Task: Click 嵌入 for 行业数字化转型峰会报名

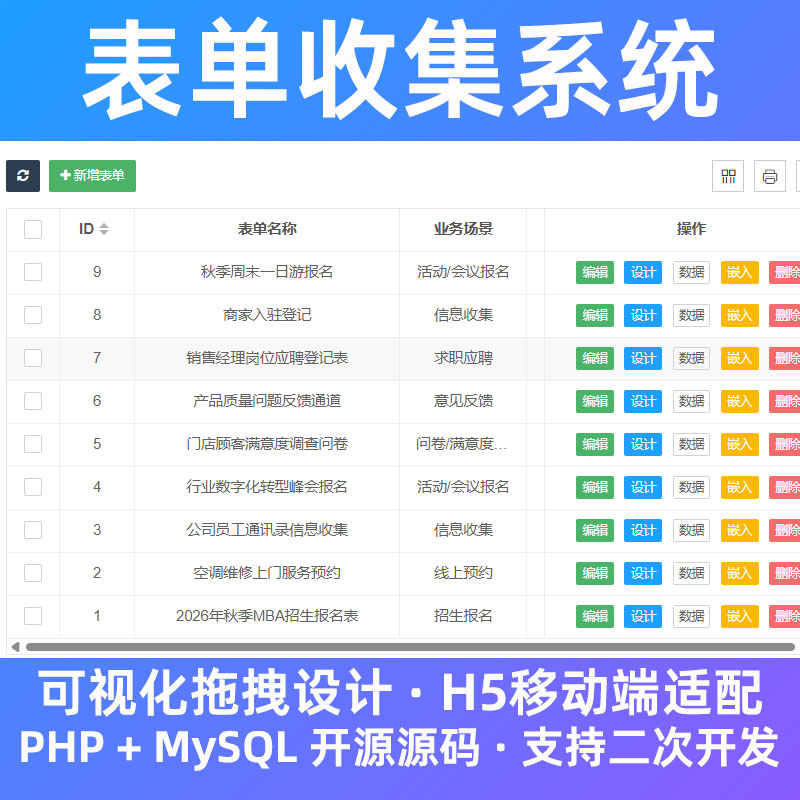Action: 740,487
